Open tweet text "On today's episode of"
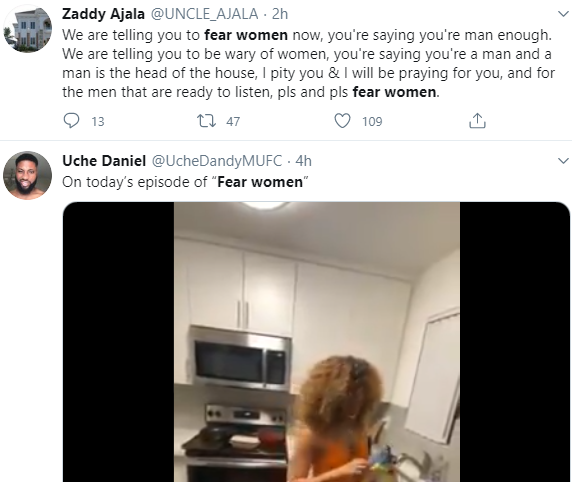The width and height of the screenshot is (572, 482). 135,182
